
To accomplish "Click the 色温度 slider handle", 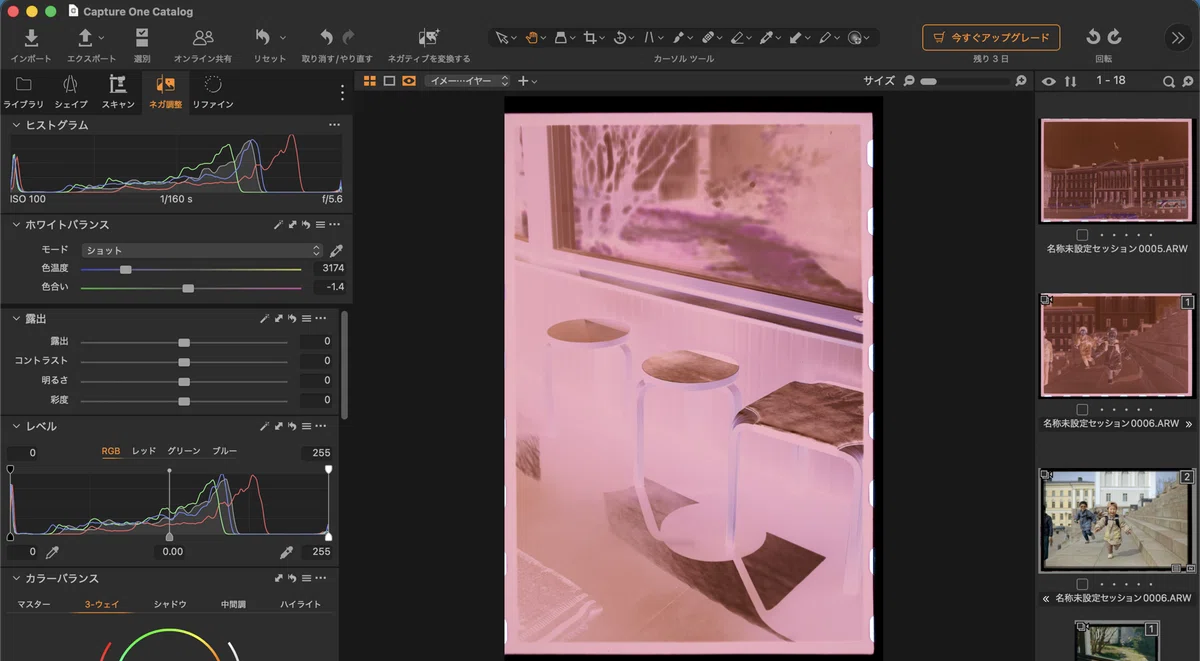I will point(125,269).
